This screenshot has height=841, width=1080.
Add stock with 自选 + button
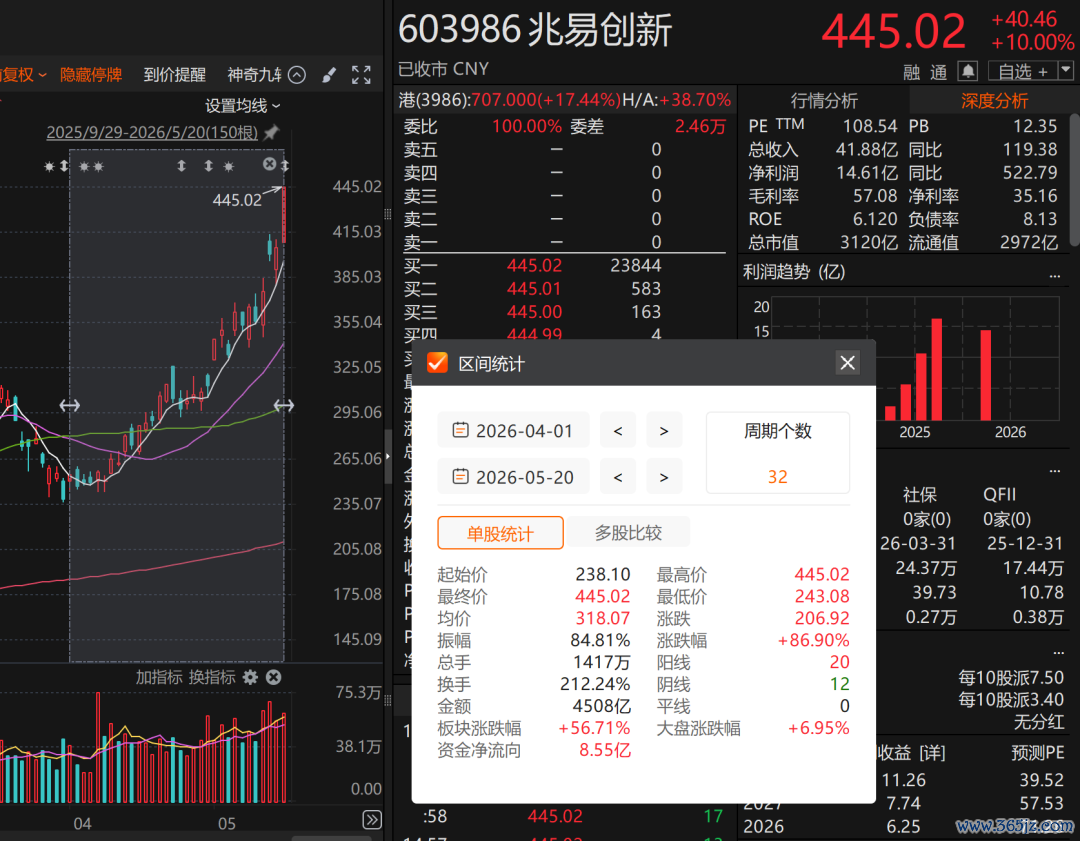[x=1022, y=71]
